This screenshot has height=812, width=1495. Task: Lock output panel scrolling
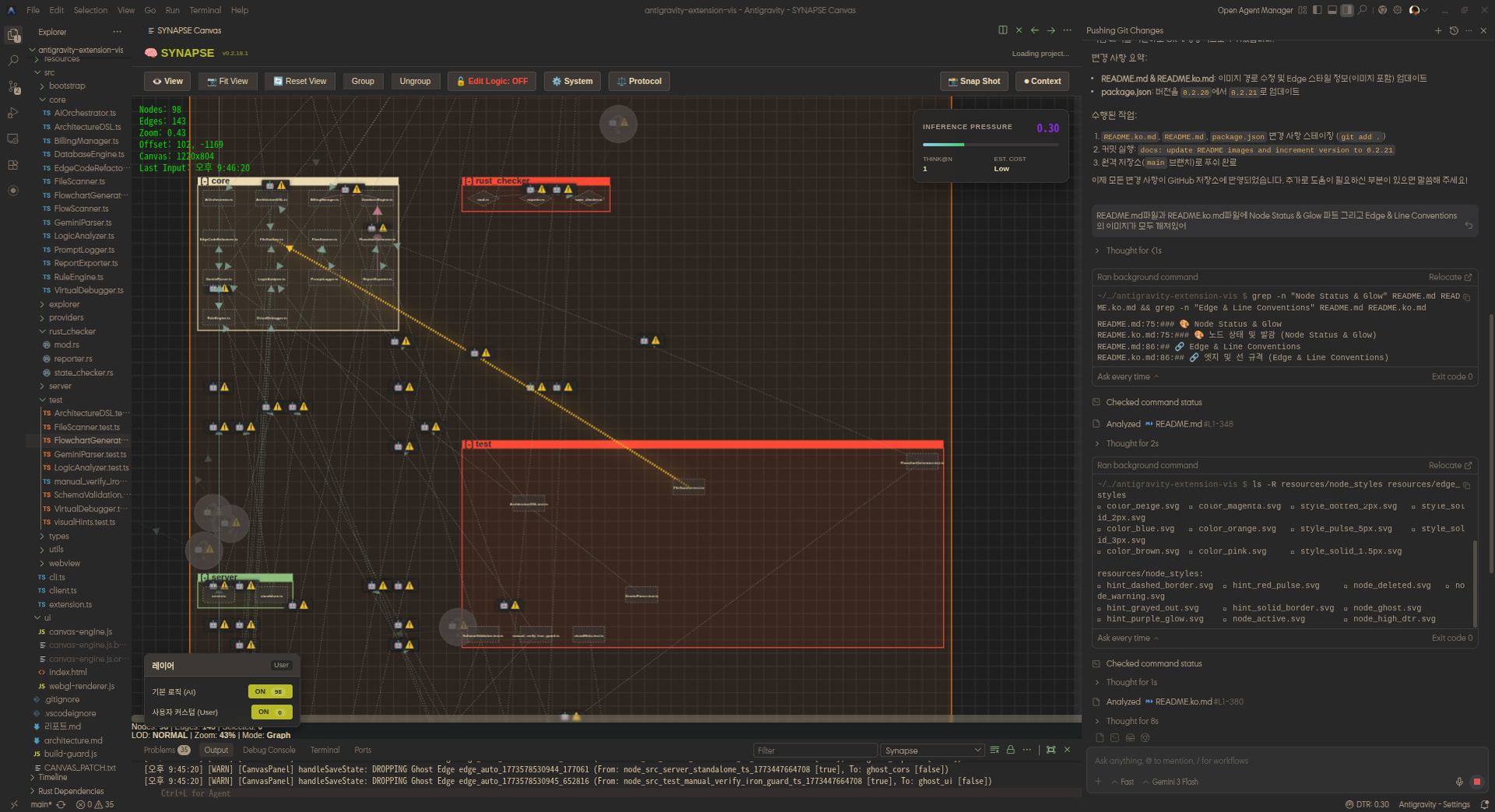click(x=1010, y=750)
